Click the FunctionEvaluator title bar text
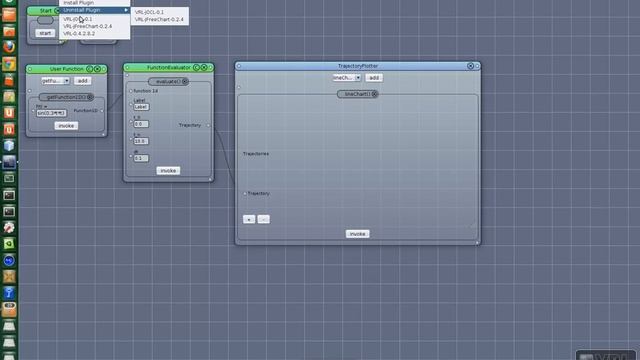The height and width of the screenshot is (360, 640). pyautogui.click(x=169, y=67)
